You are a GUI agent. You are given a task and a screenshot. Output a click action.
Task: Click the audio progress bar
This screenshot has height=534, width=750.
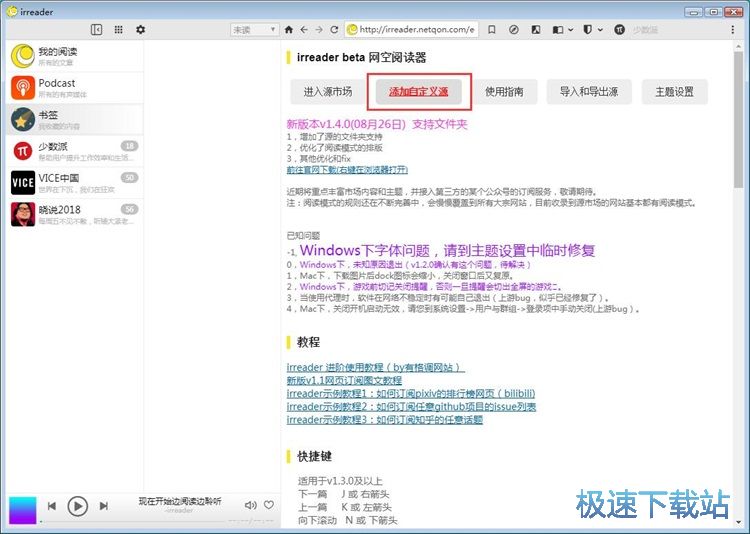134,521
